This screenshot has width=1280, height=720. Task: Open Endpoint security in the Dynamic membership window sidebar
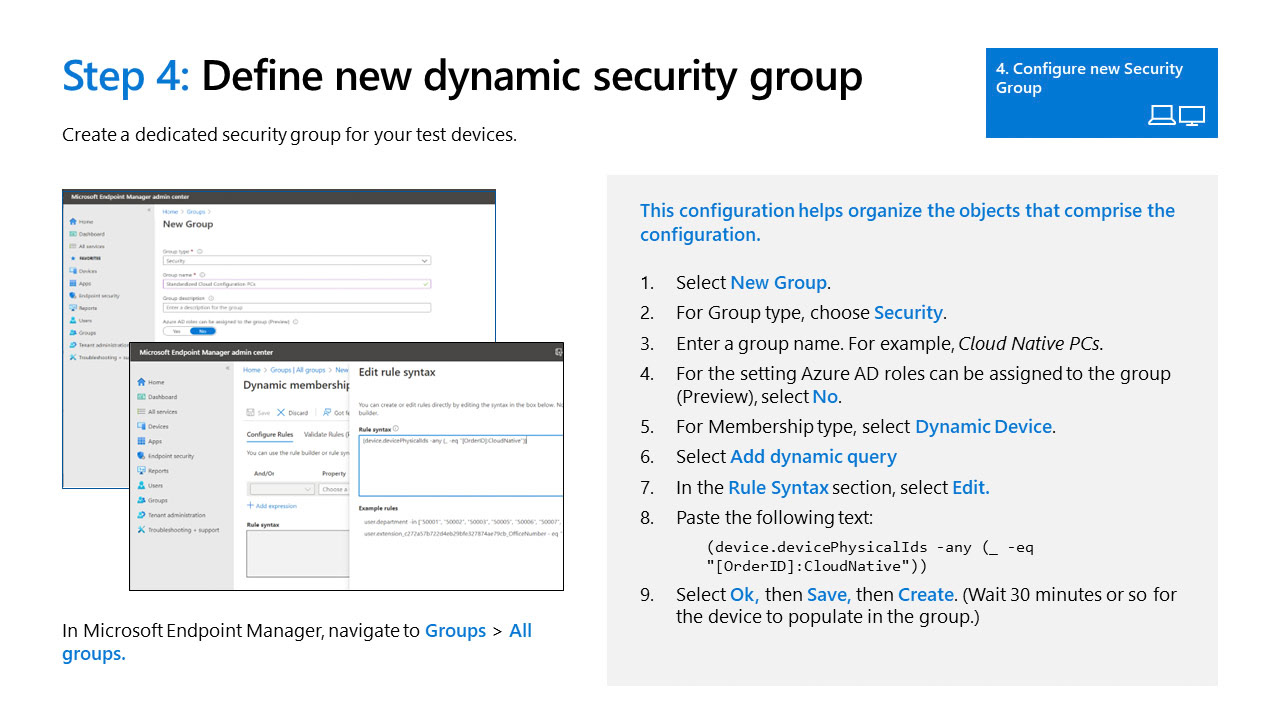click(165, 456)
